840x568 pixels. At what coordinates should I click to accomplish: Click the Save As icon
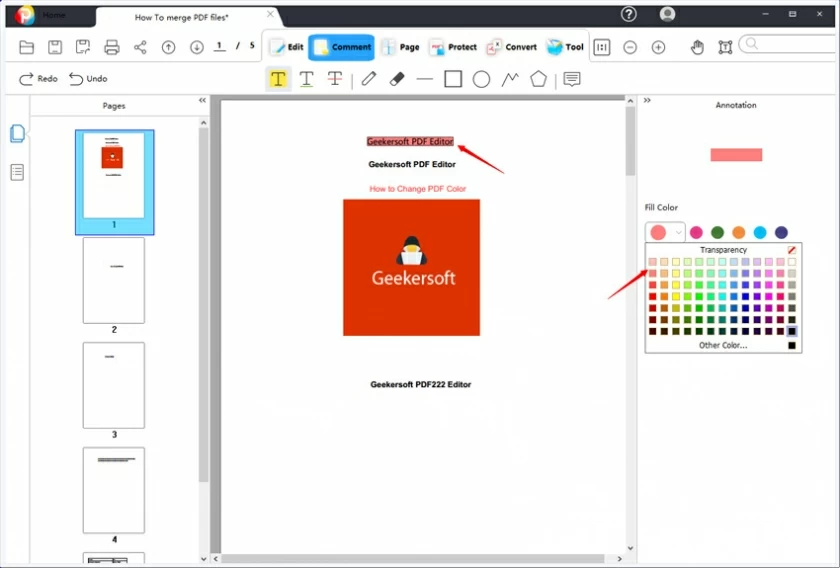coord(83,47)
